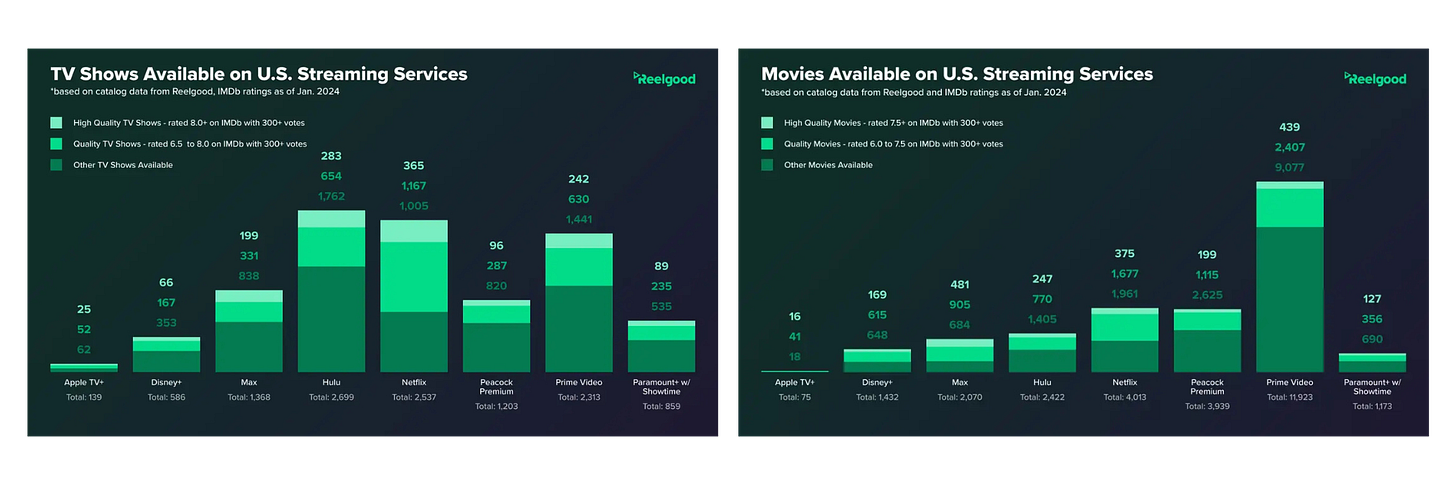Click 'Total: 4,013' under Netflix
1456x485 pixels.
tap(1124, 398)
